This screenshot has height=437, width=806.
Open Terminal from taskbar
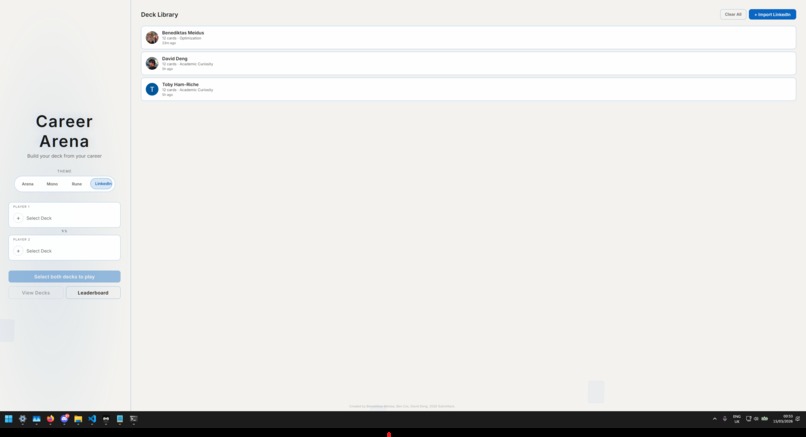134,419
